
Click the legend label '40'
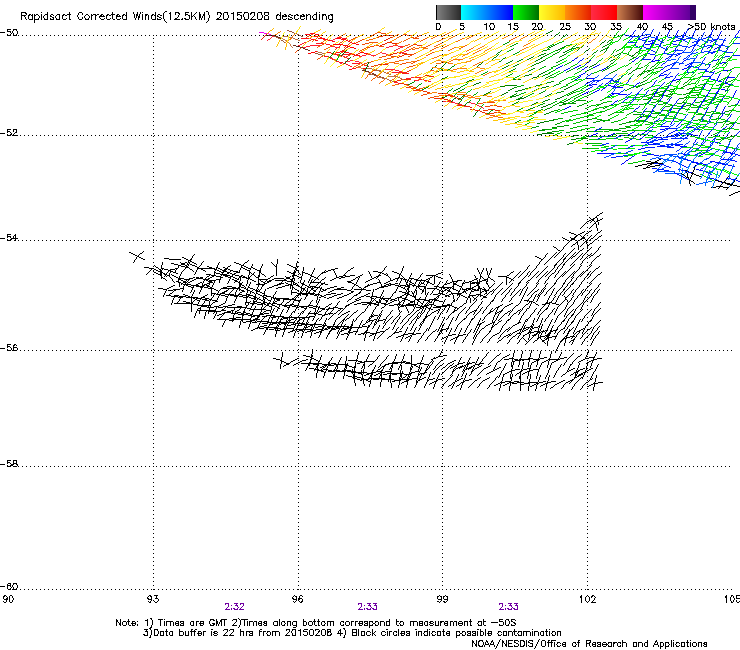pos(642,27)
